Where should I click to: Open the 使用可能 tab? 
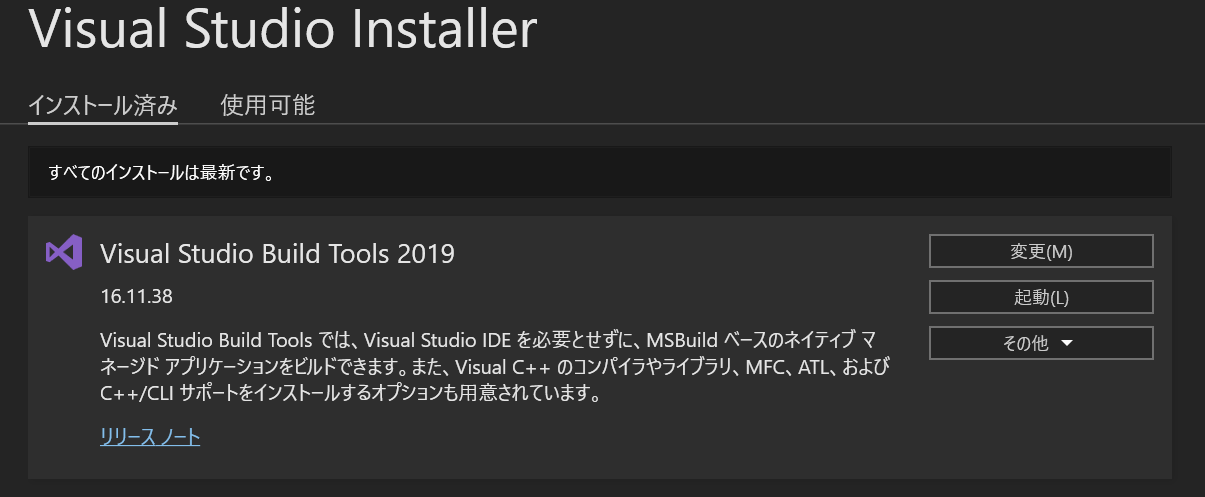click(268, 105)
